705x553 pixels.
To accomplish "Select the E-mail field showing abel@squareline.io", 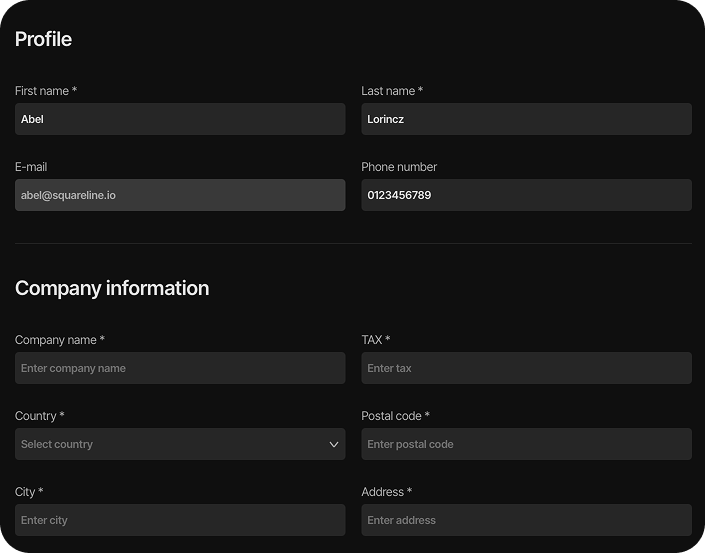I will point(180,195).
